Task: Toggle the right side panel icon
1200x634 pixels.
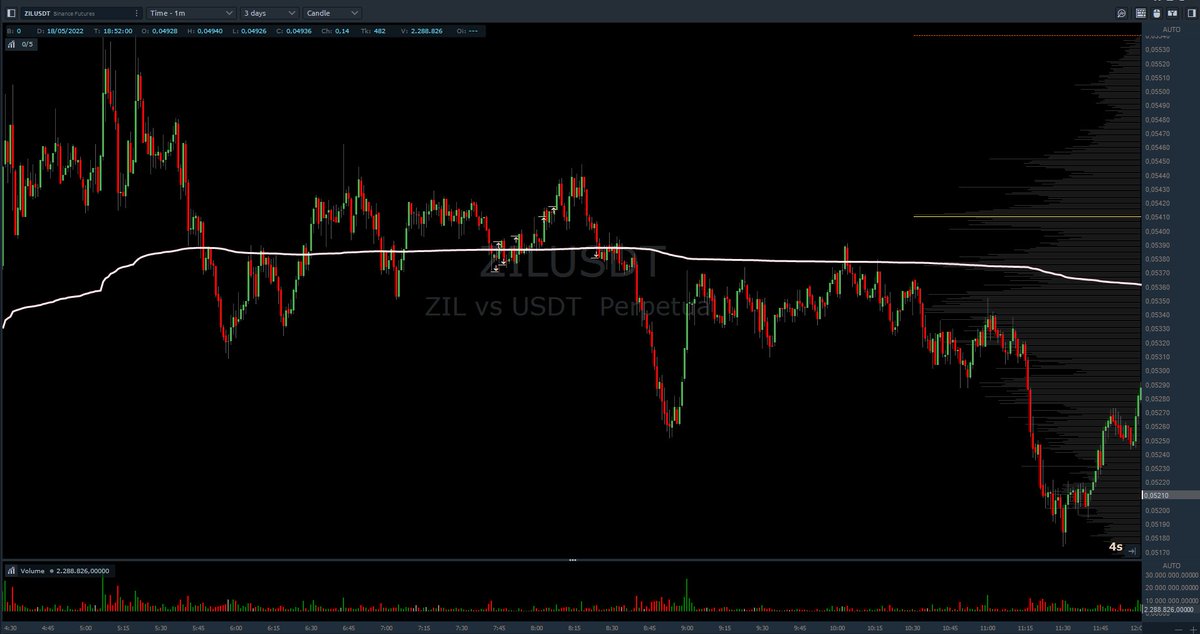Action: point(1189,13)
